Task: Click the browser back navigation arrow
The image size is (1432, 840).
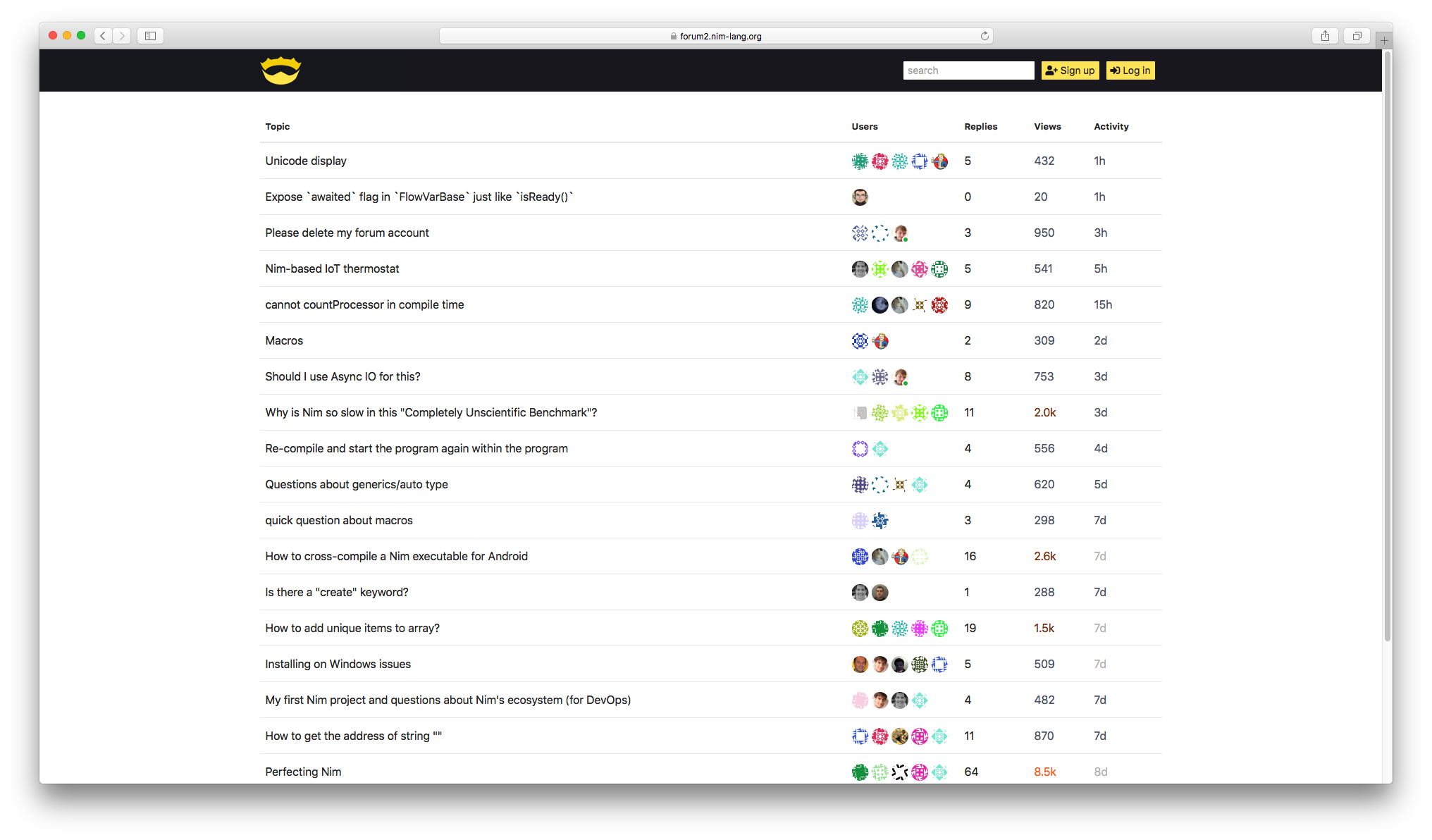Action: (x=104, y=36)
